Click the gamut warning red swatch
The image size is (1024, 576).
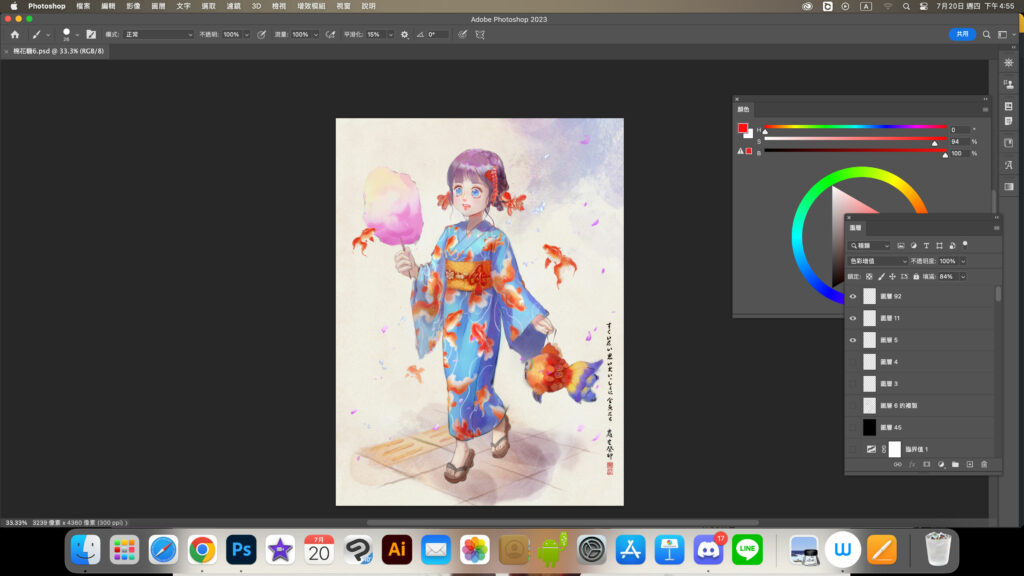tap(749, 151)
